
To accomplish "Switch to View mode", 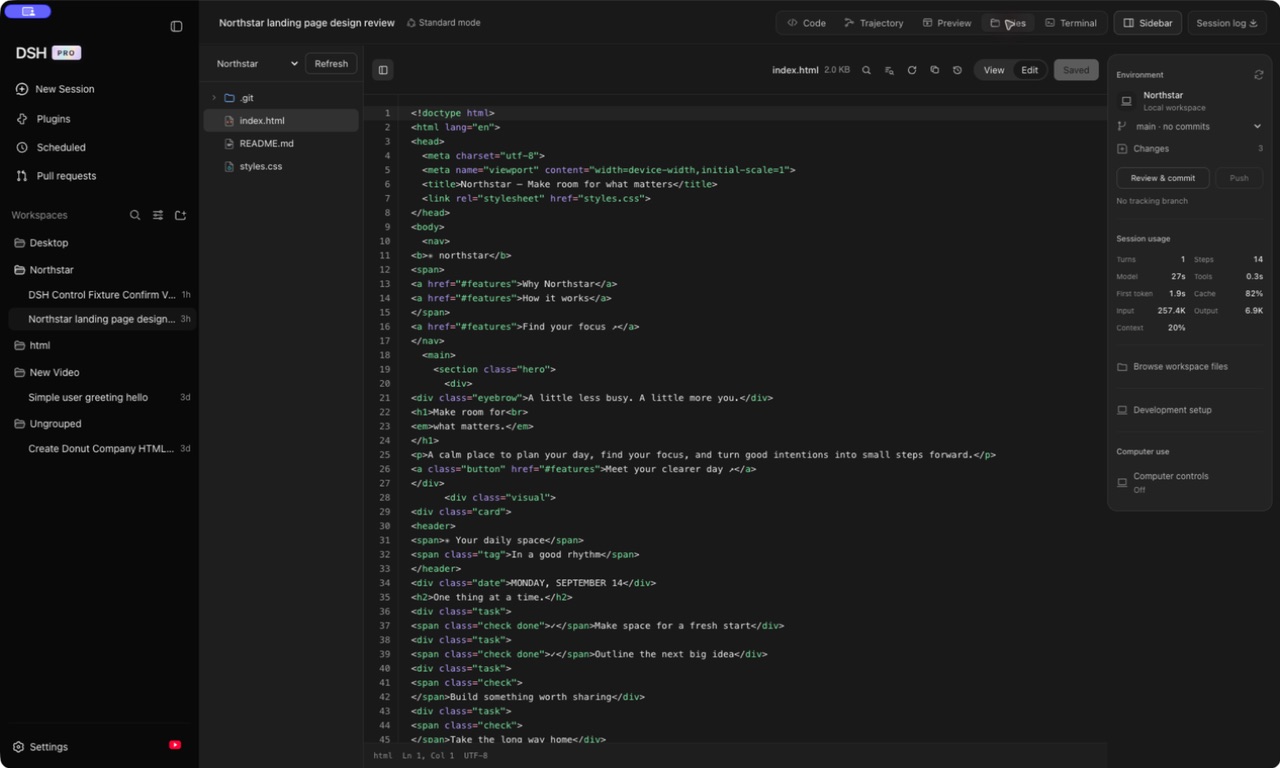I will 994,70.
